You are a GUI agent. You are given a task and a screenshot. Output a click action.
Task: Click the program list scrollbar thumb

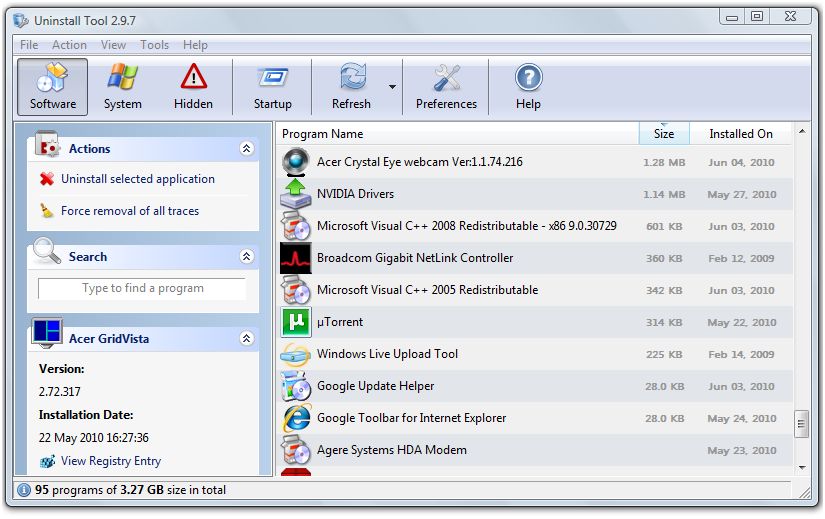(x=801, y=424)
